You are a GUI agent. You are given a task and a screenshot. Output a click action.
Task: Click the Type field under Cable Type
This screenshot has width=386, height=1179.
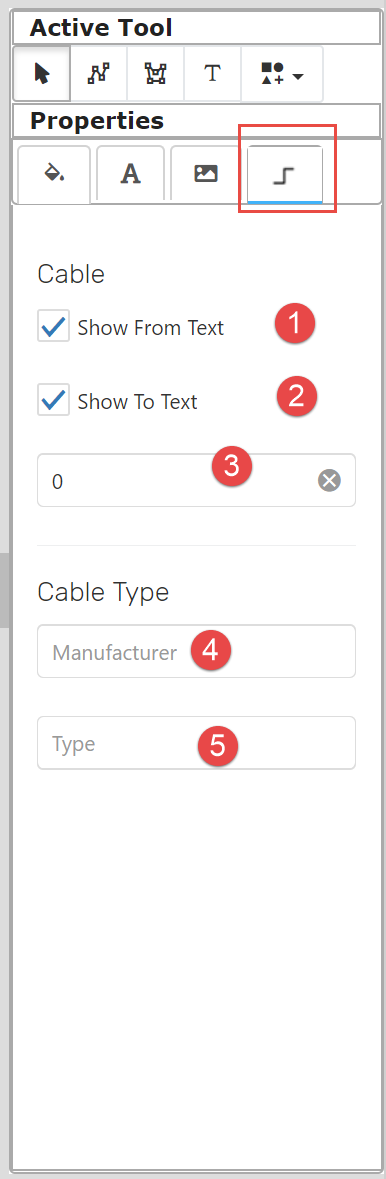(x=196, y=743)
